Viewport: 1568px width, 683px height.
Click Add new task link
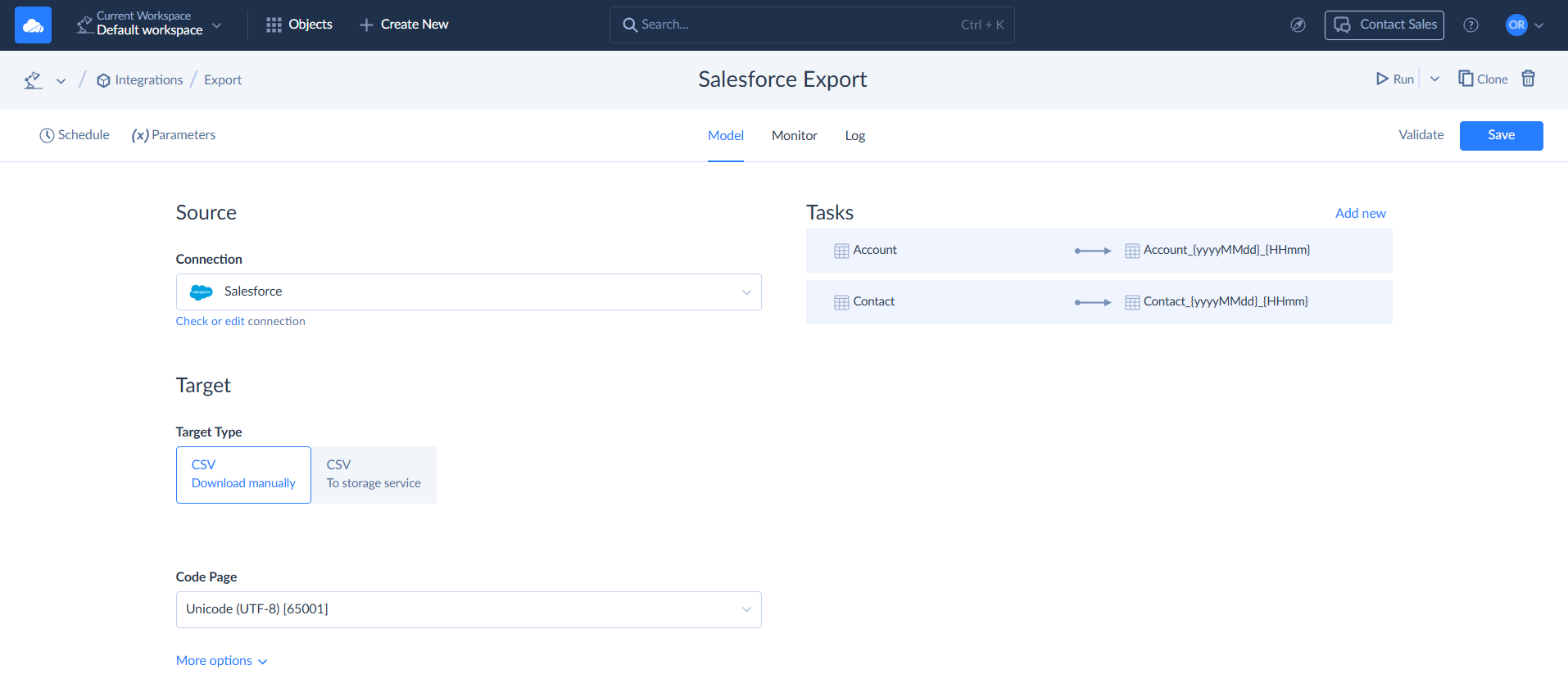[1360, 213]
